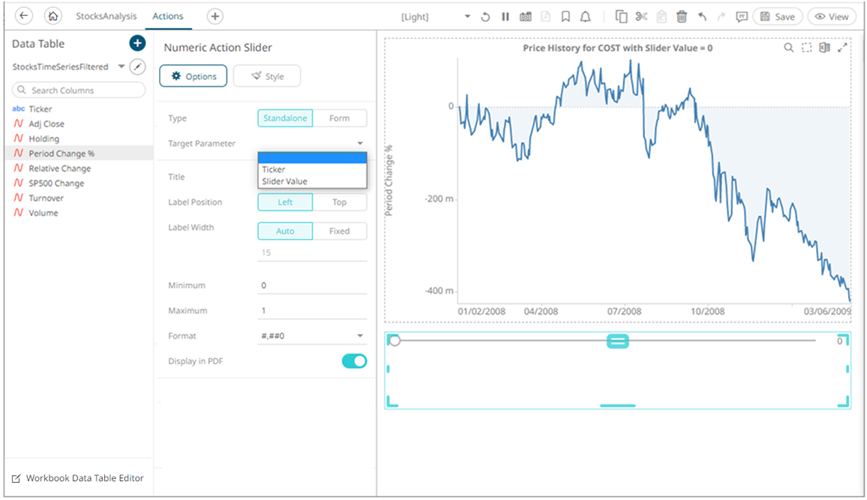This screenshot has height=500, width=867.
Task: Click the bell notification icon
Action: [585, 17]
